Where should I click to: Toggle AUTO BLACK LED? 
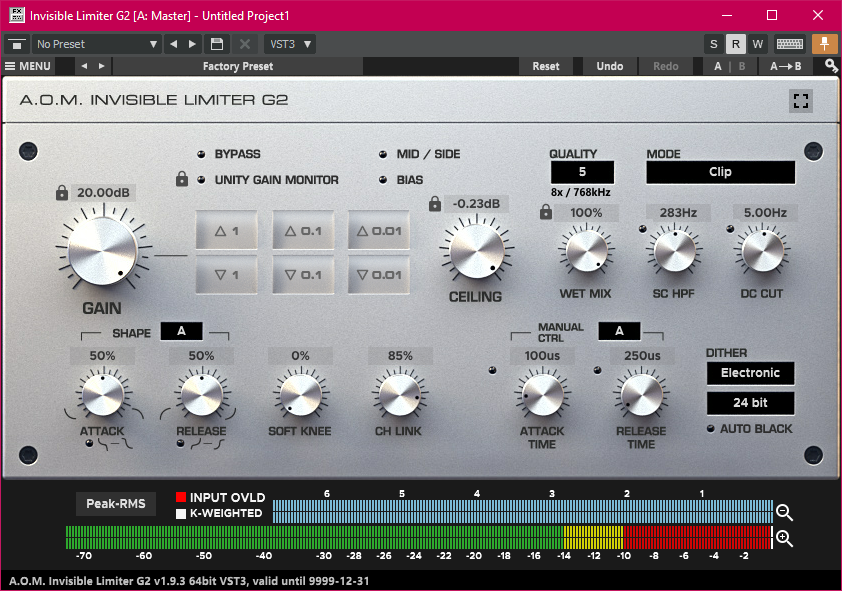710,429
